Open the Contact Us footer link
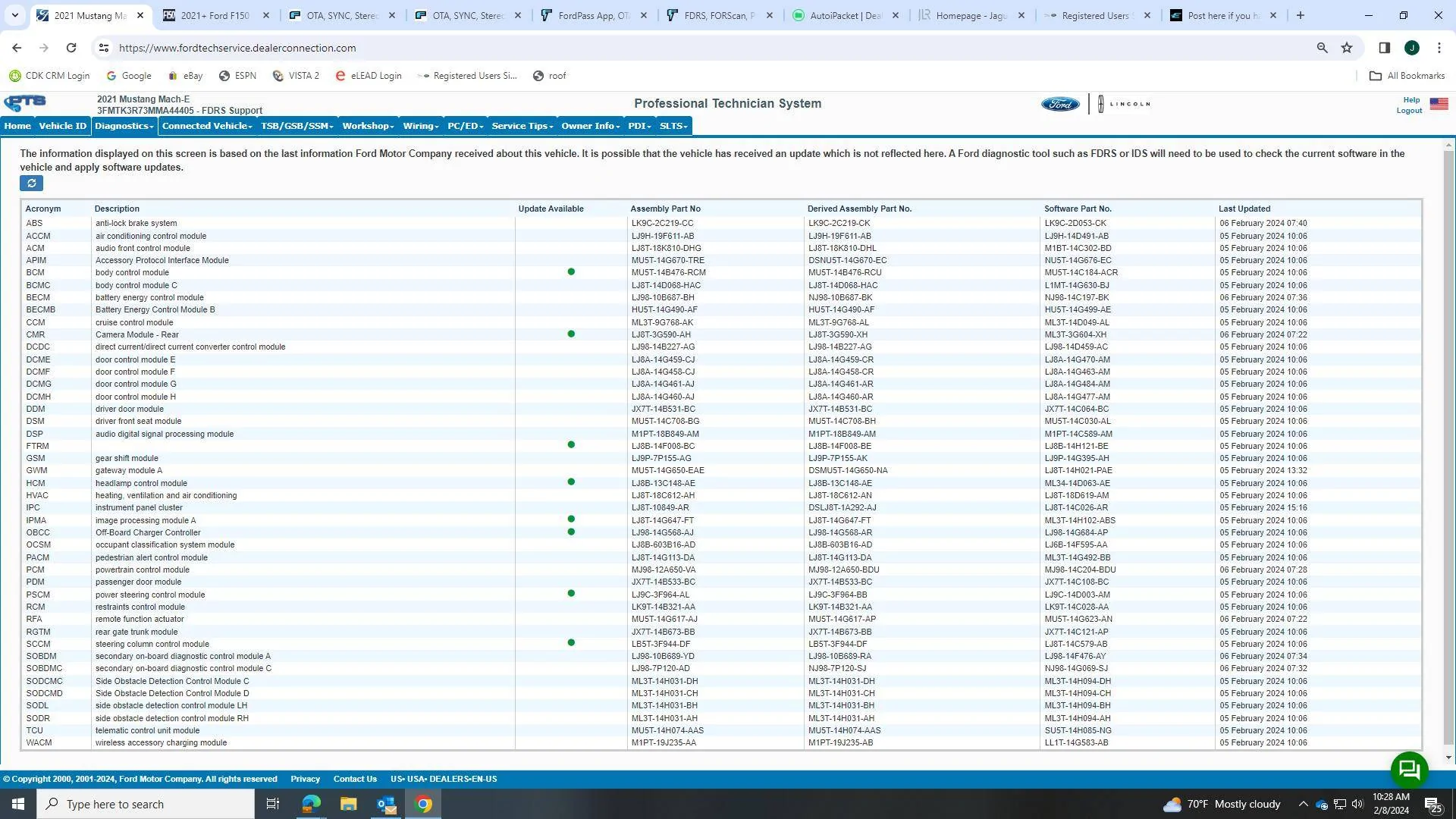 [x=355, y=779]
